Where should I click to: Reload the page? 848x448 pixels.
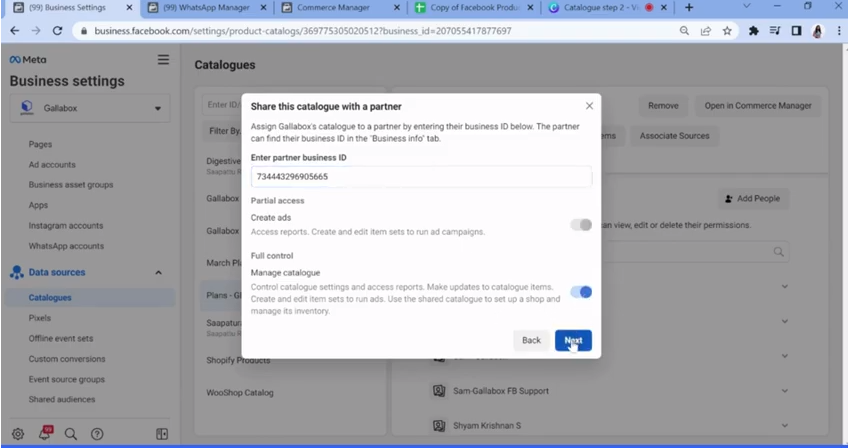point(57,31)
